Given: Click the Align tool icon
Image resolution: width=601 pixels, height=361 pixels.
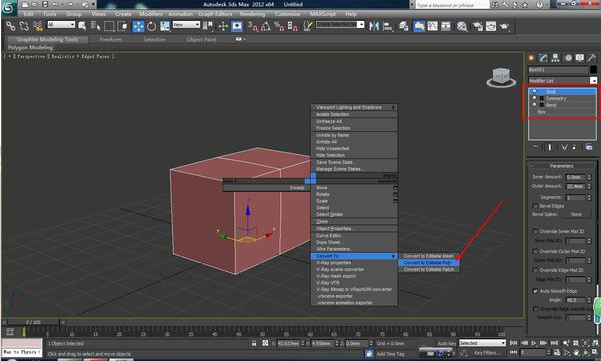Looking at the screenshot, I should (388, 26).
